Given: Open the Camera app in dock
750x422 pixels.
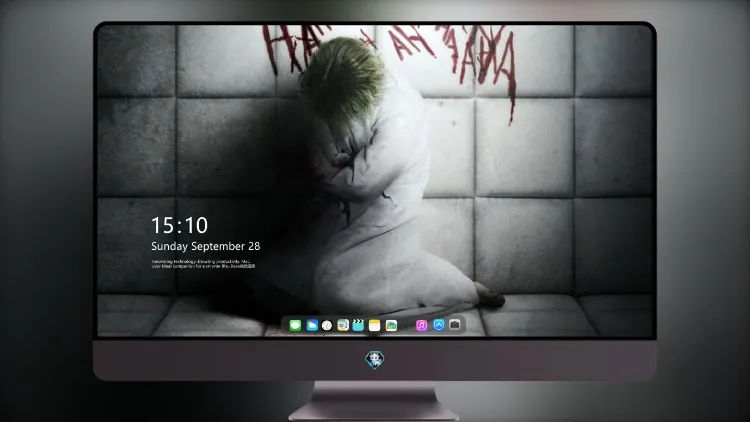Looking at the screenshot, I should [x=455, y=325].
